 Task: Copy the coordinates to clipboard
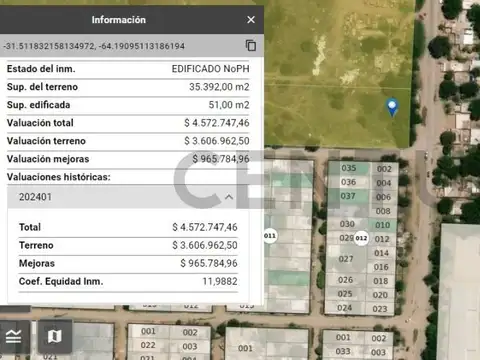point(251,45)
